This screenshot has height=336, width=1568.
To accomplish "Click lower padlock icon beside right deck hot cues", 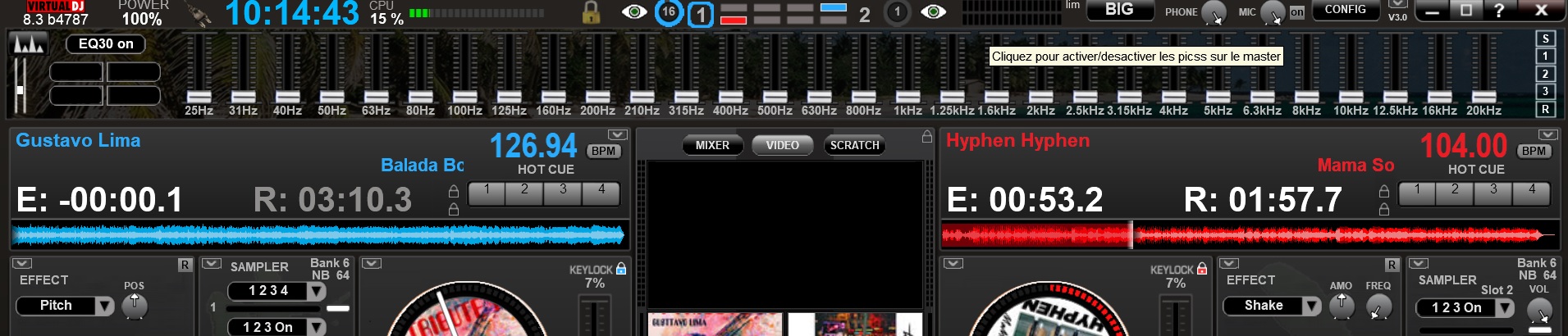I will (x=1384, y=209).
